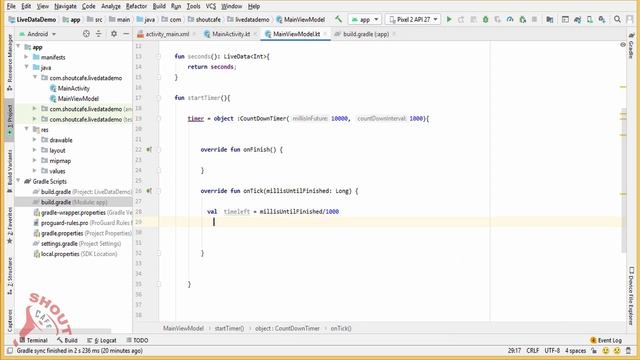Toggle the Event Log tool window

(x=606, y=340)
